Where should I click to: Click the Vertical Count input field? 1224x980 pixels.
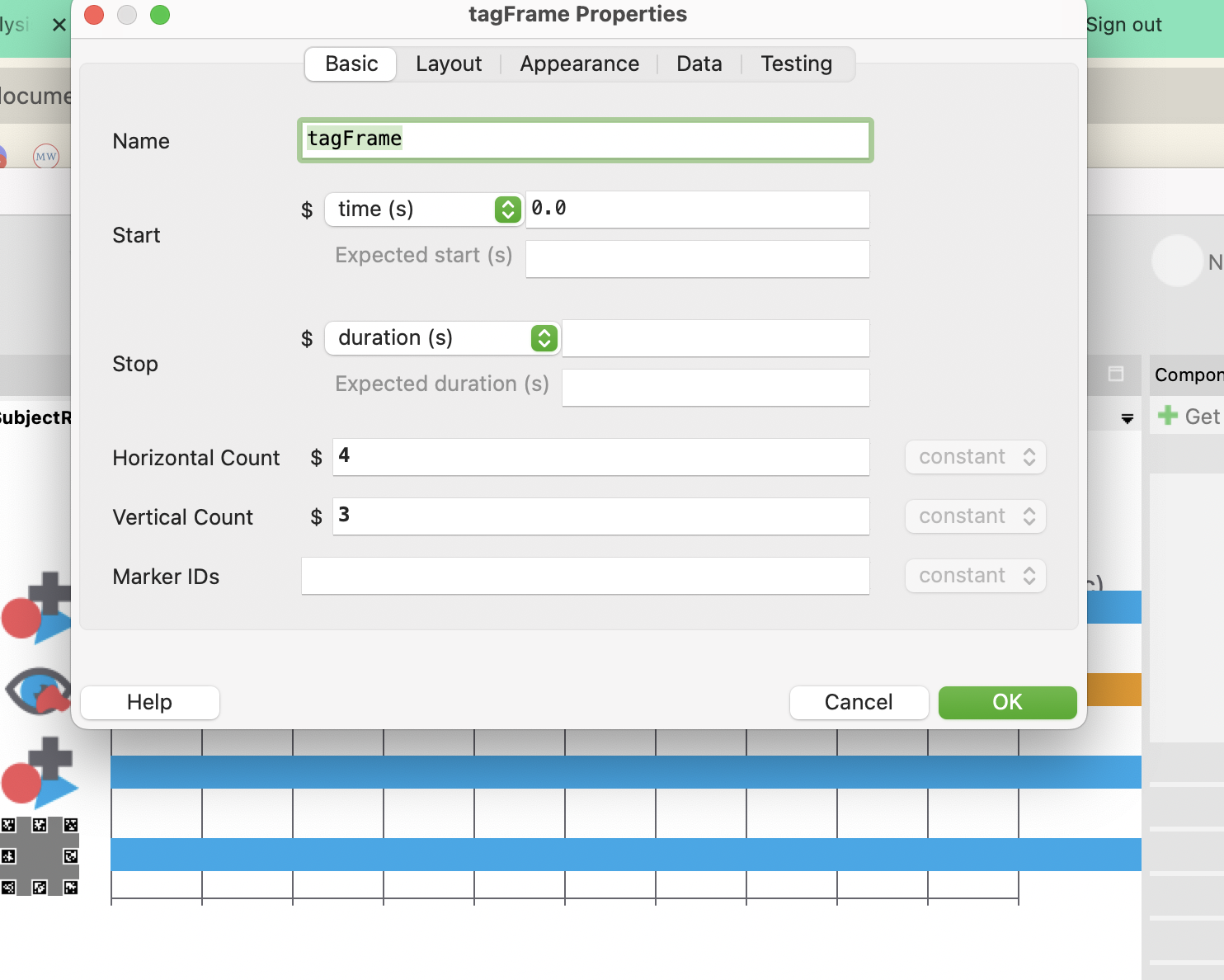coord(600,516)
